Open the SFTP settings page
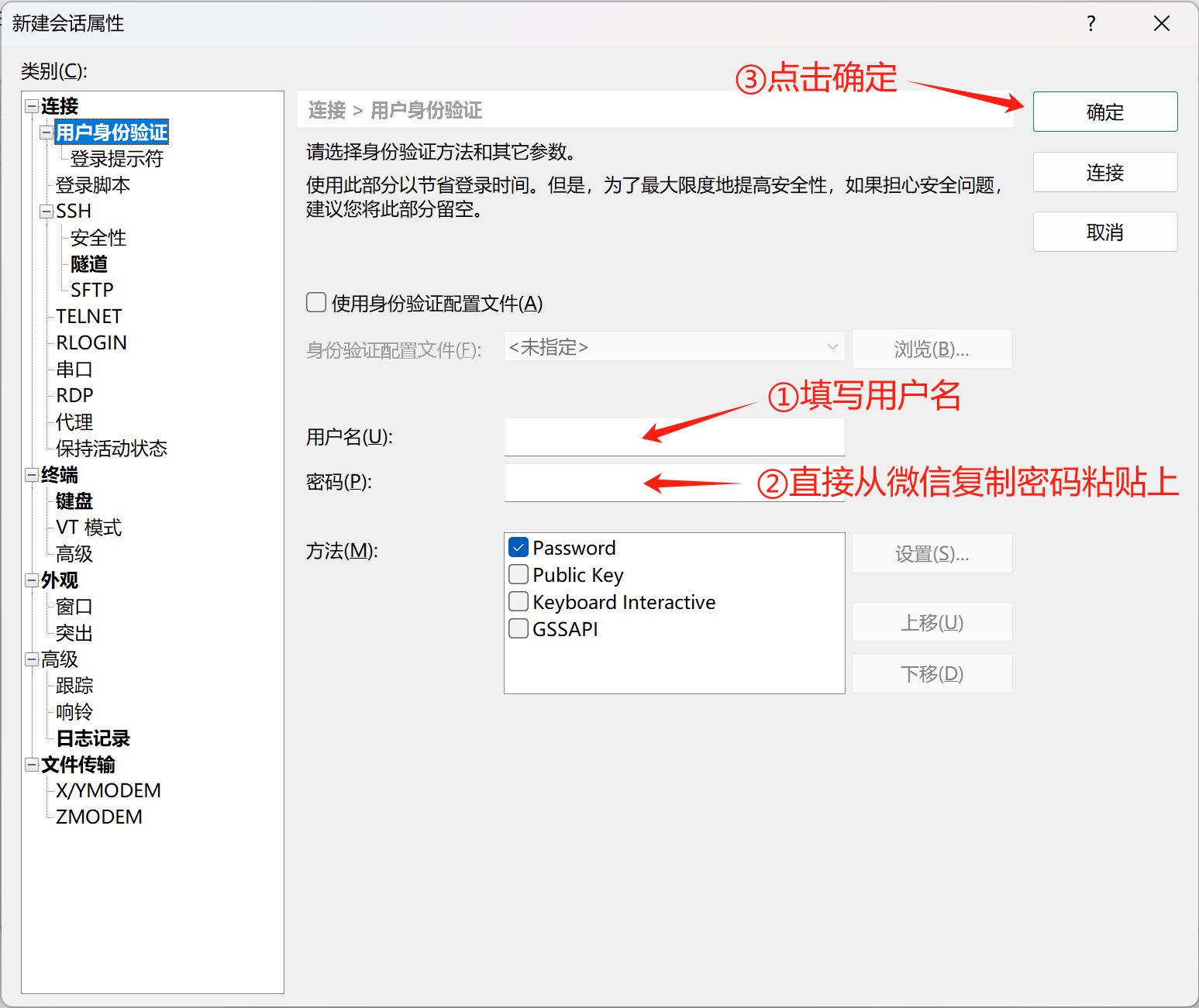 pos(91,291)
